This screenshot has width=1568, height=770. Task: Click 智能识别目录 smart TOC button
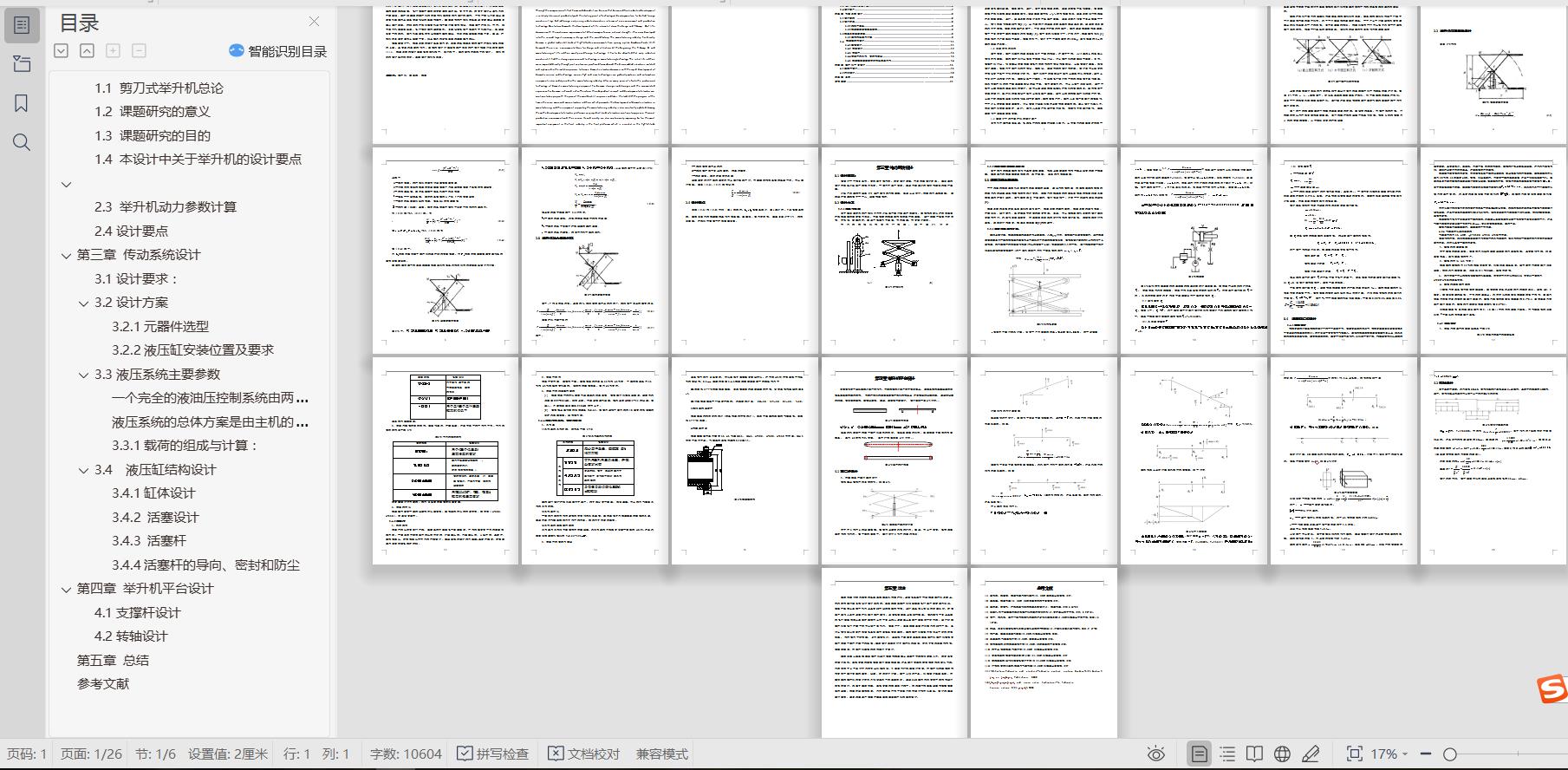[277, 51]
